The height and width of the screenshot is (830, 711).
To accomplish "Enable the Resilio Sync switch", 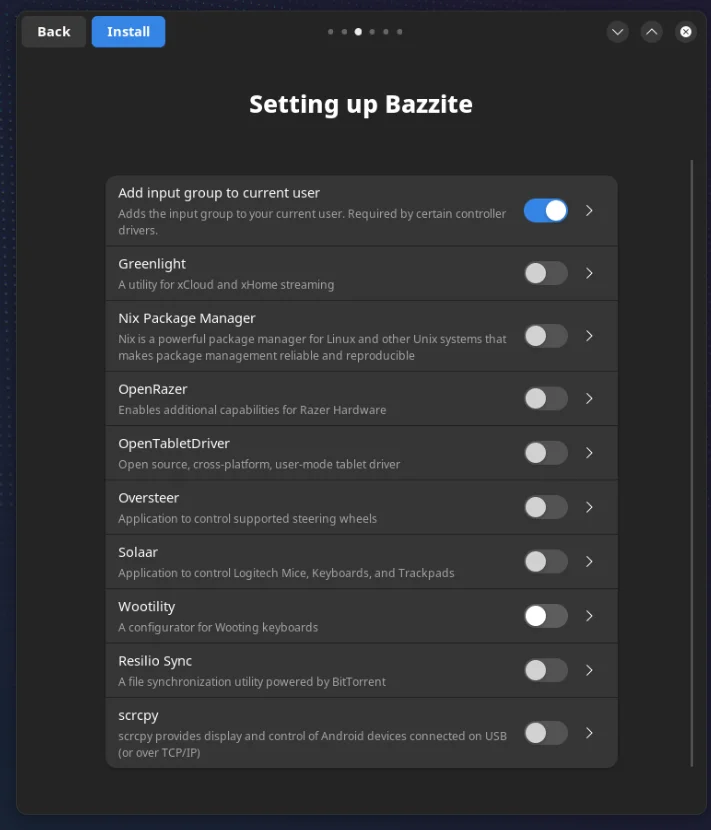I will (545, 670).
